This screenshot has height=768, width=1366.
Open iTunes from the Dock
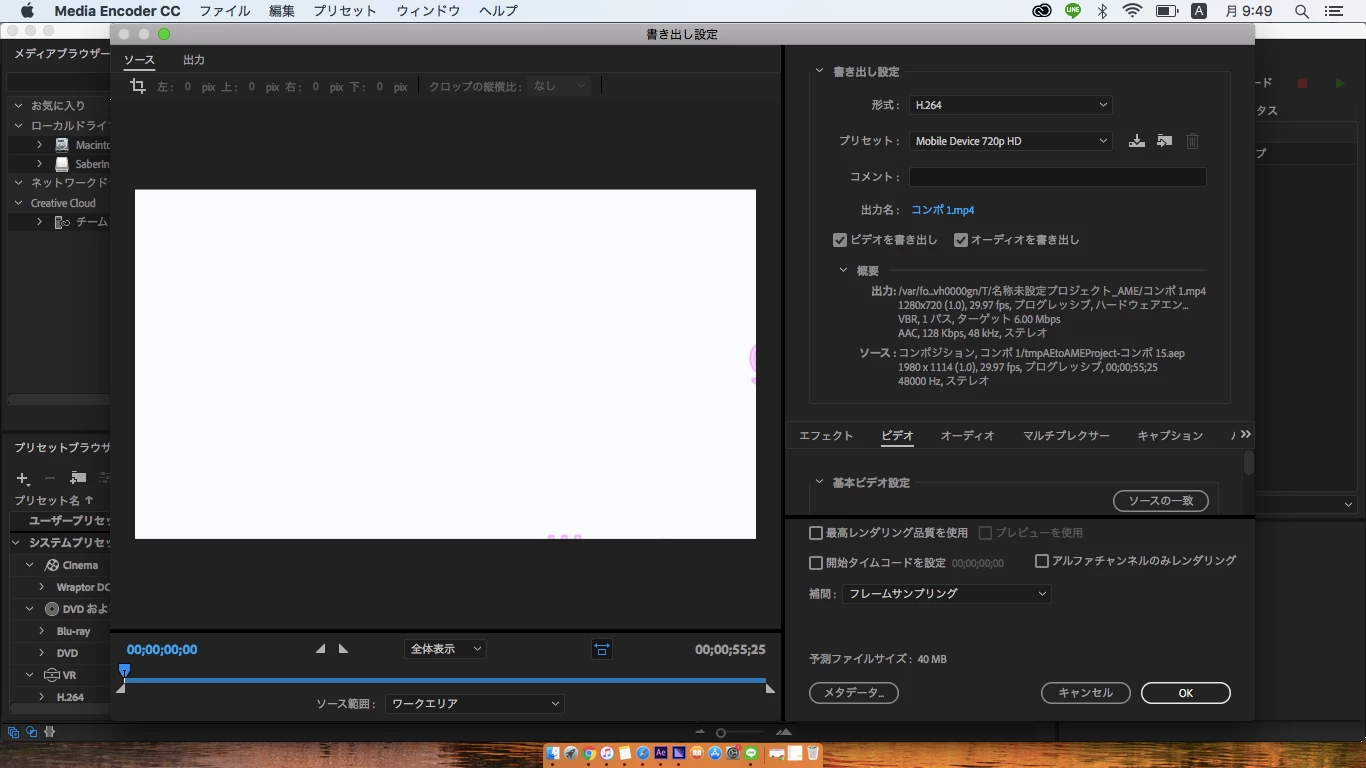click(x=607, y=753)
